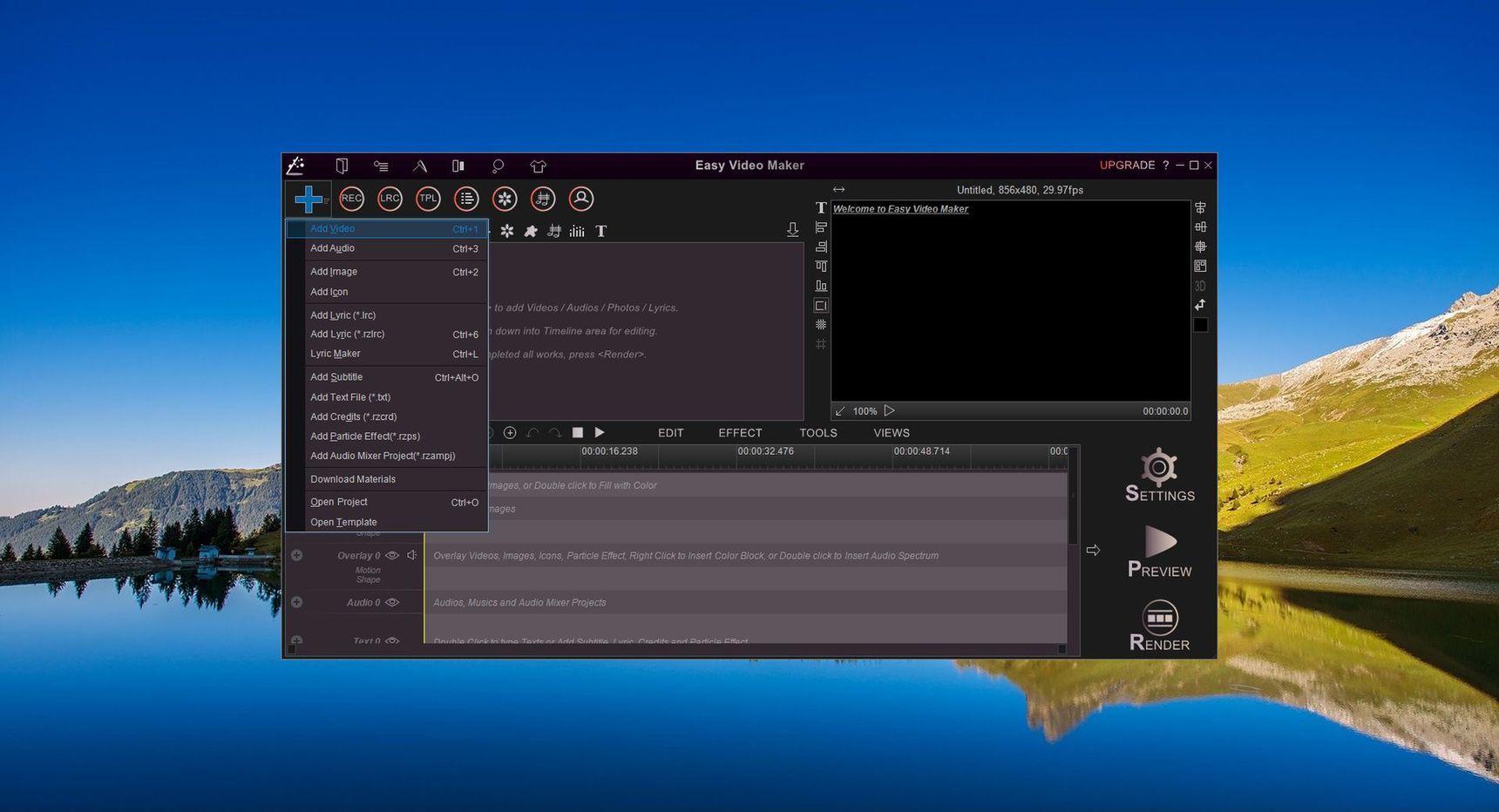Open the EDIT menu
The width and height of the screenshot is (1499, 812).
tap(670, 433)
